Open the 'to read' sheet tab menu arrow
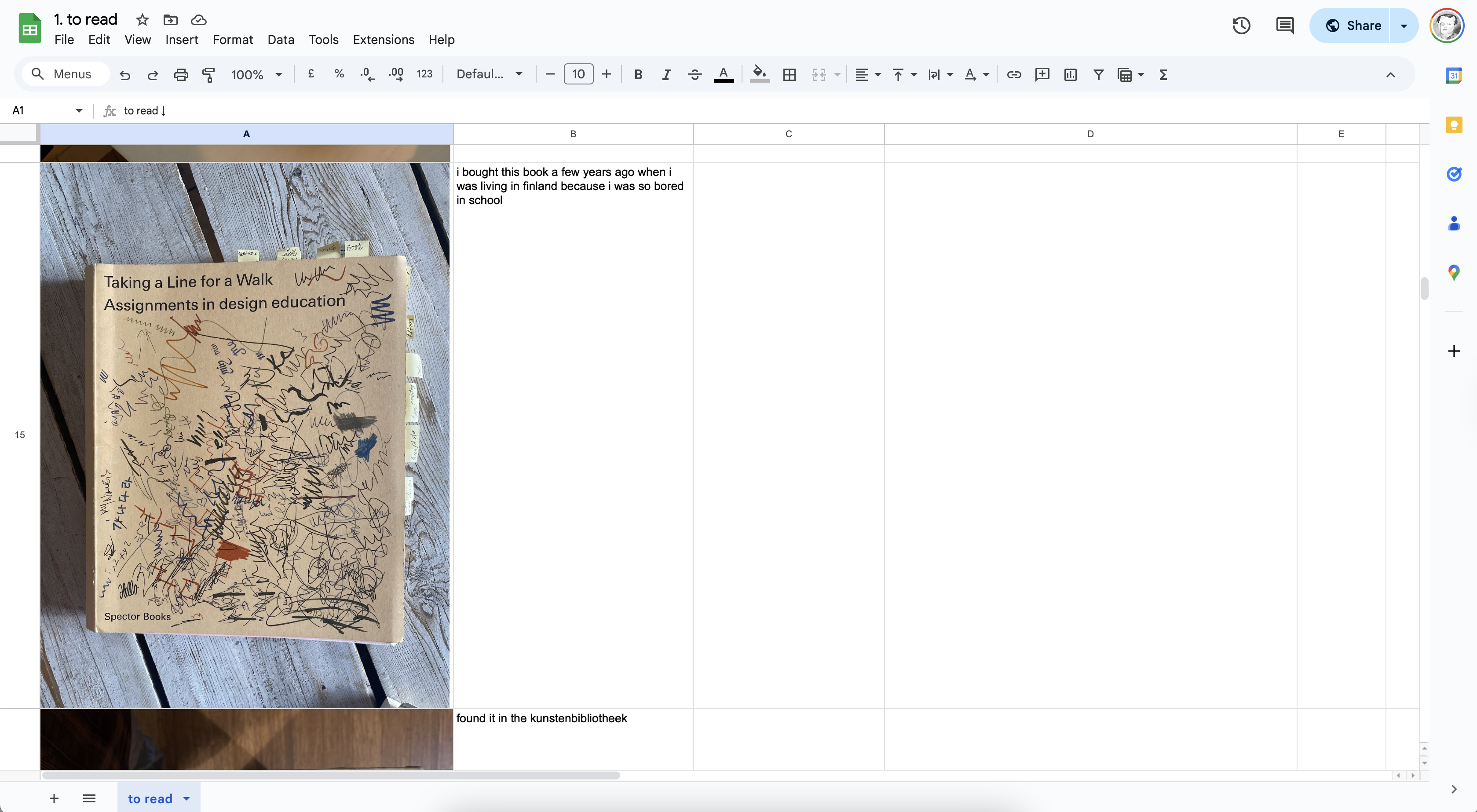 click(186, 798)
